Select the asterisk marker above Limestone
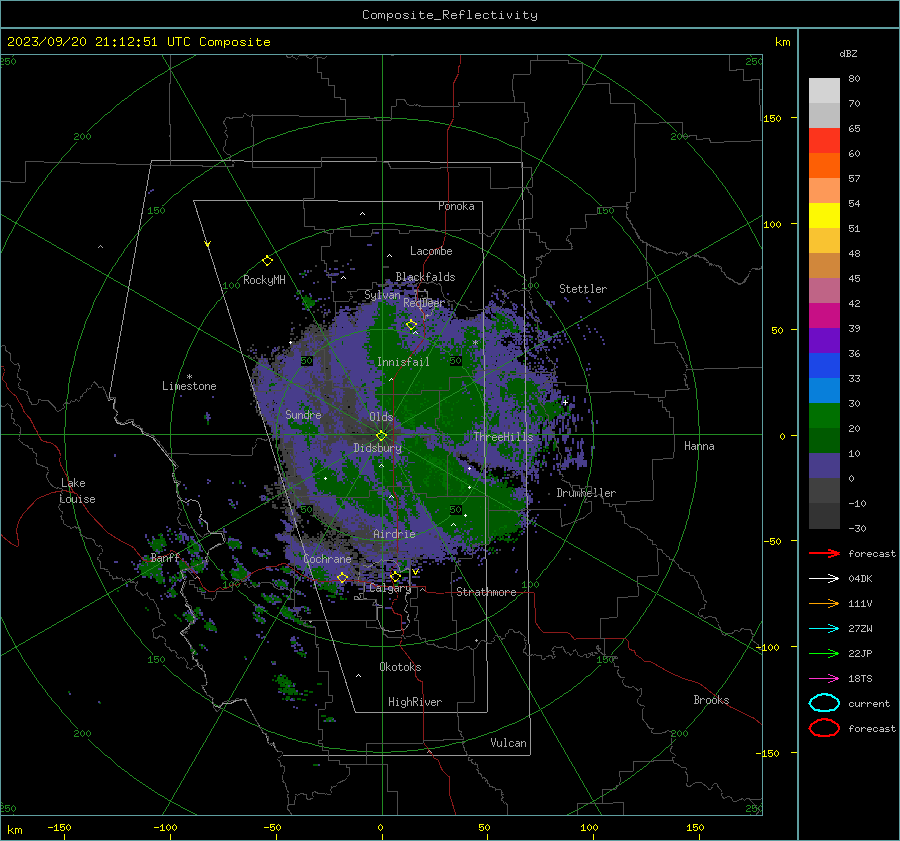This screenshot has width=900, height=841. tap(189, 377)
